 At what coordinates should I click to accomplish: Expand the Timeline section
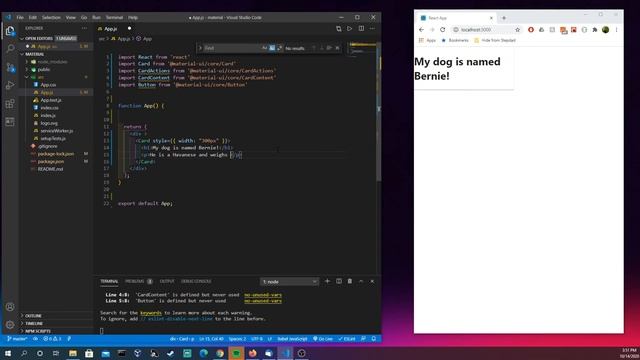tap(34, 323)
